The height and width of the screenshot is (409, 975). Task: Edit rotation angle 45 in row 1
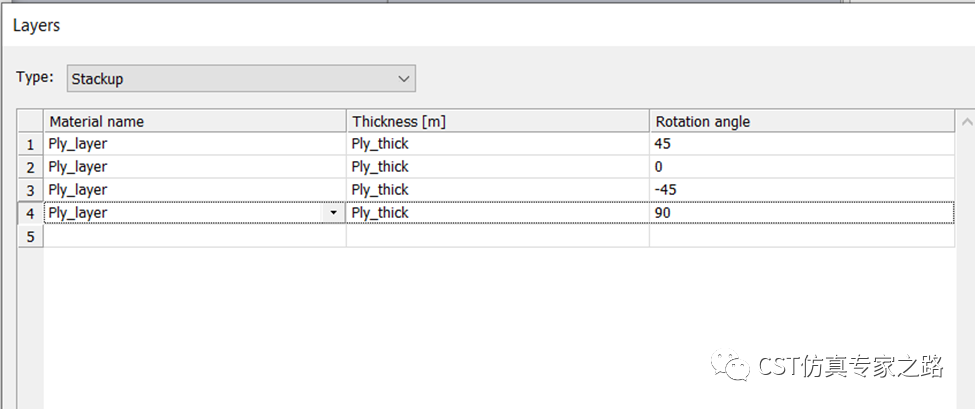point(802,144)
